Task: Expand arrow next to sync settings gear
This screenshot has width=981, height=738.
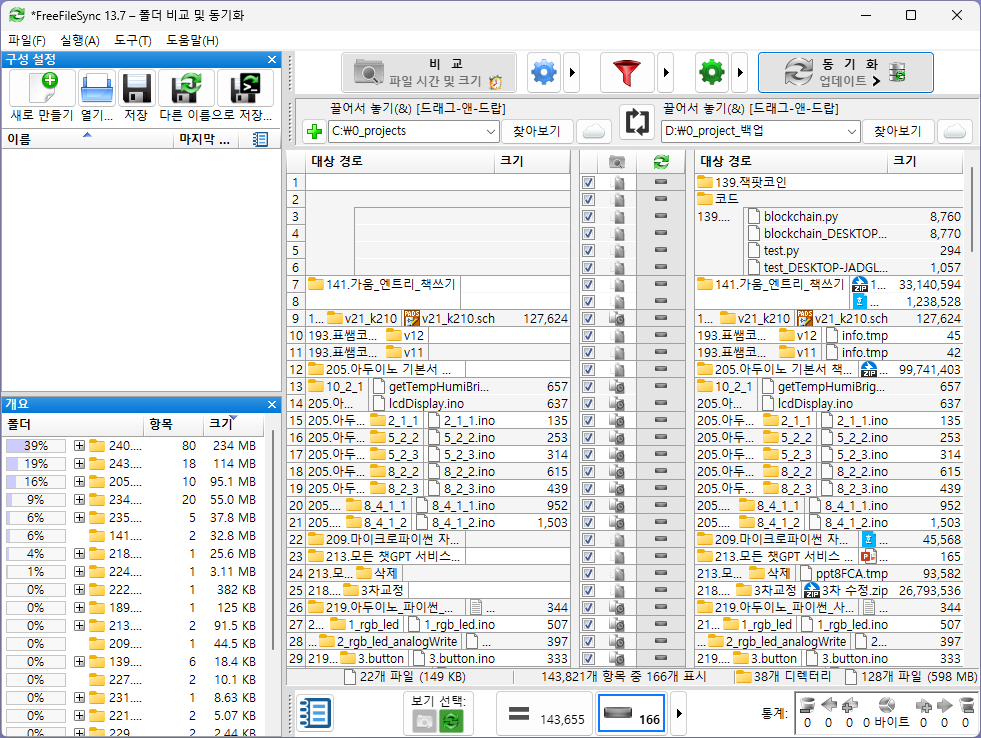Action: [740, 73]
